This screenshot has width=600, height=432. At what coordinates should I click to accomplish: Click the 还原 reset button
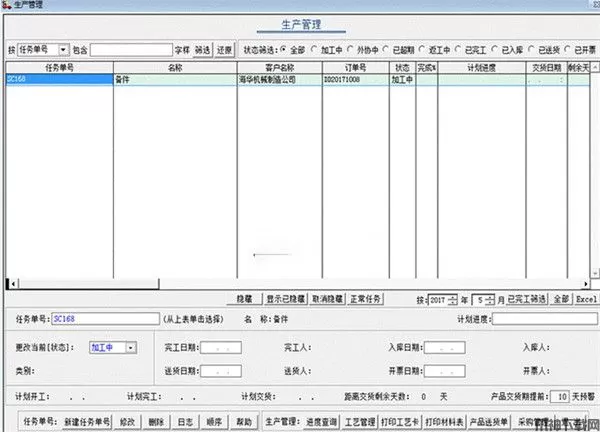point(225,48)
